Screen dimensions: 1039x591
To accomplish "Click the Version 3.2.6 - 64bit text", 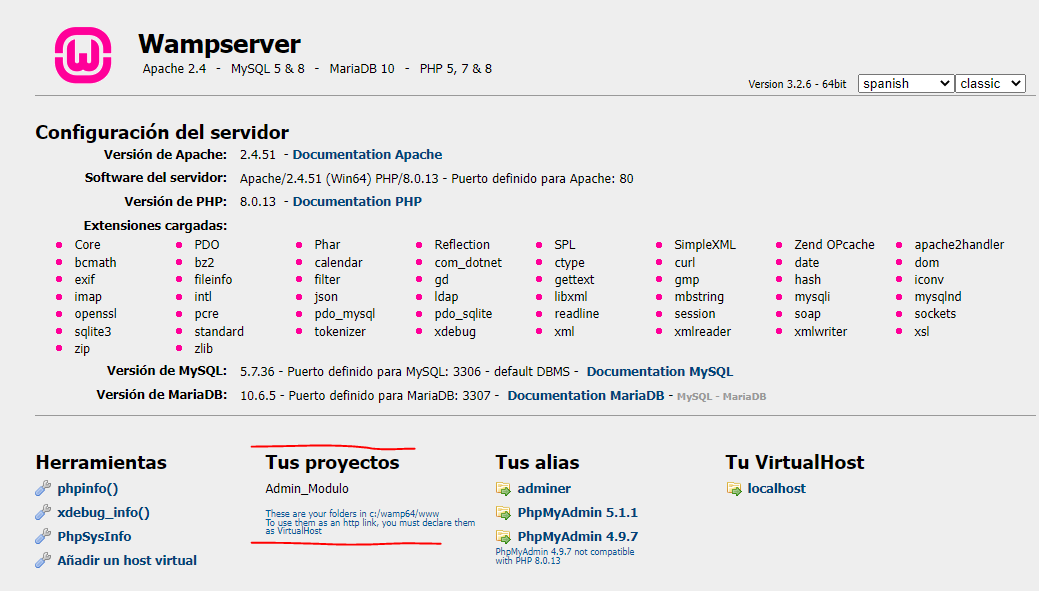I will point(797,84).
